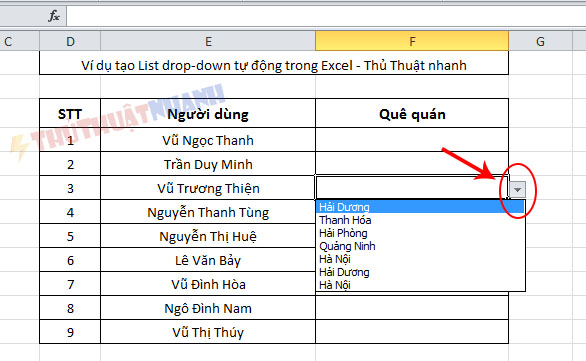Select cell Vũ Thị Thúy
This screenshot has width=586, height=361.
click(208, 332)
